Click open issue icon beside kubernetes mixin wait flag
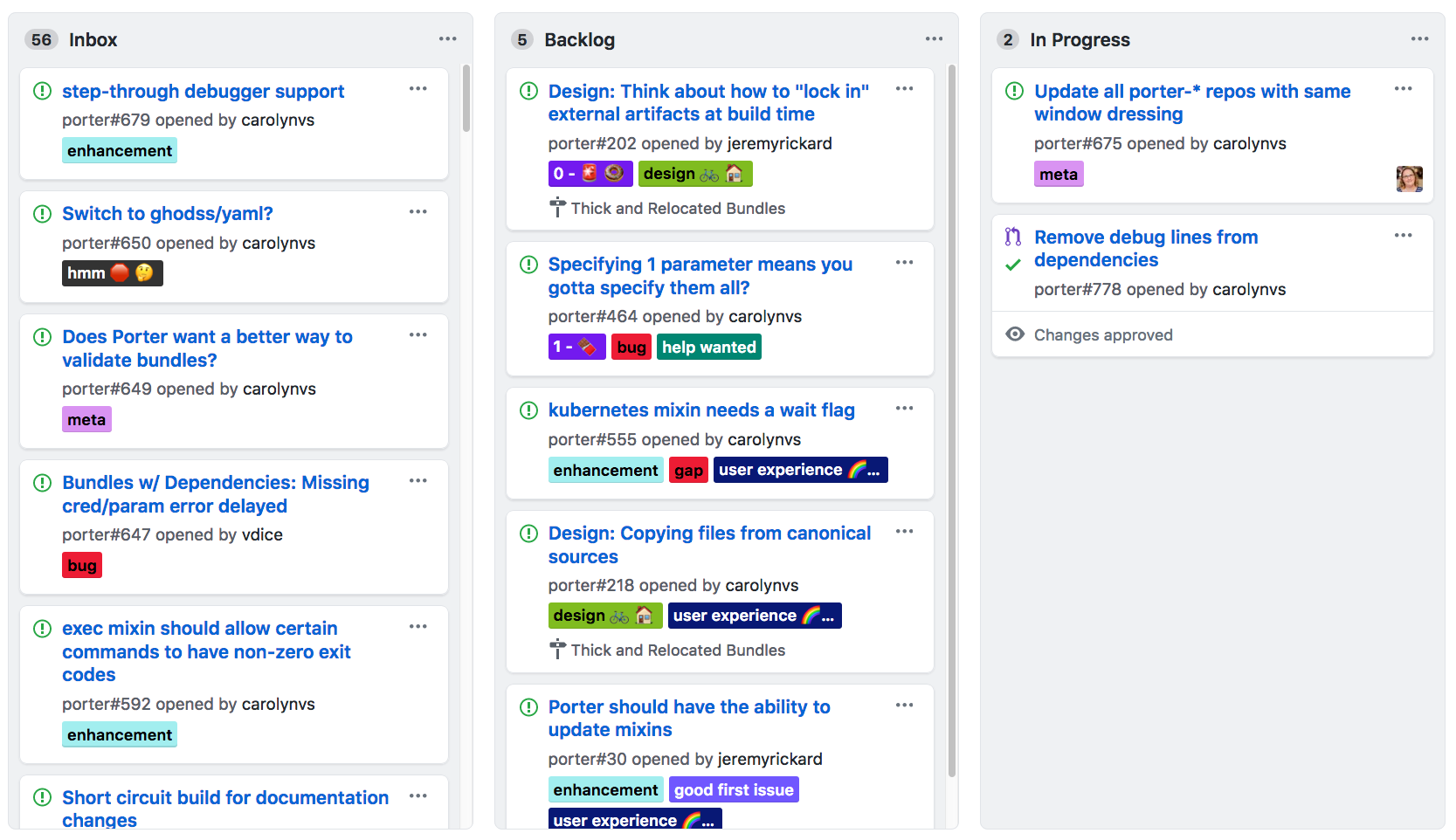 [x=528, y=410]
